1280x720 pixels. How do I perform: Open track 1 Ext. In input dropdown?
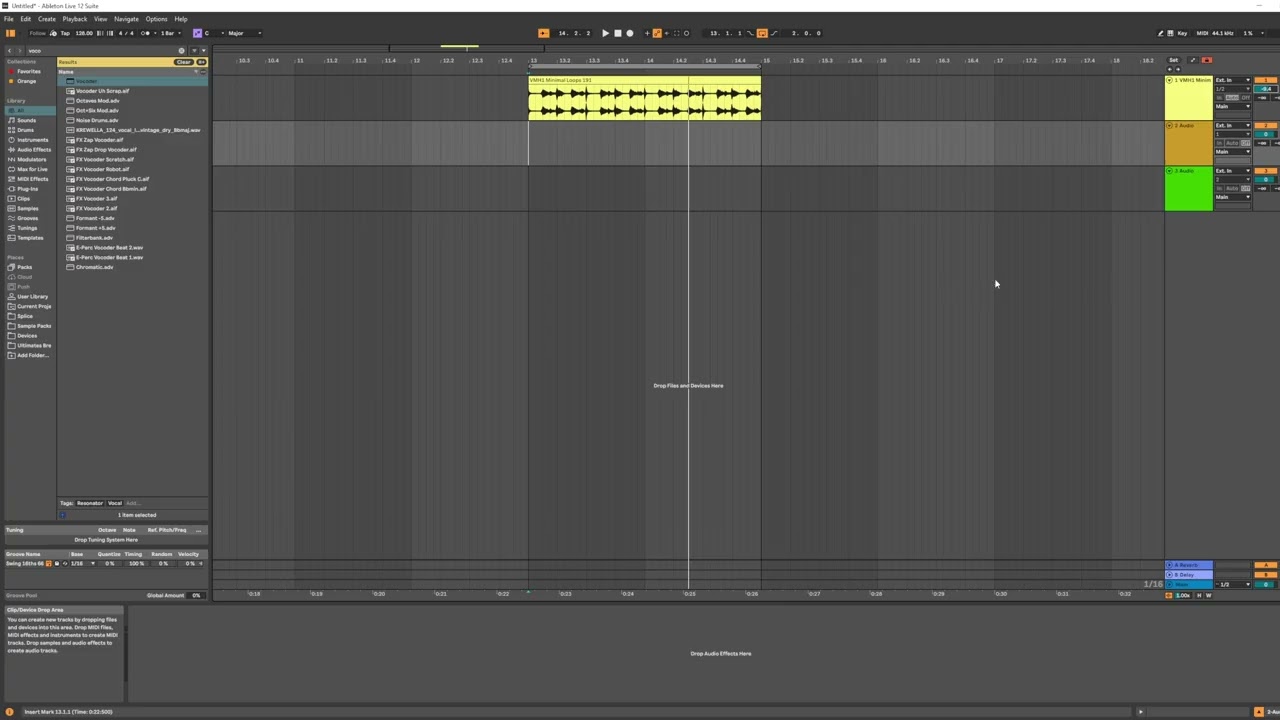pyautogui.click(x=1233, y=80)
